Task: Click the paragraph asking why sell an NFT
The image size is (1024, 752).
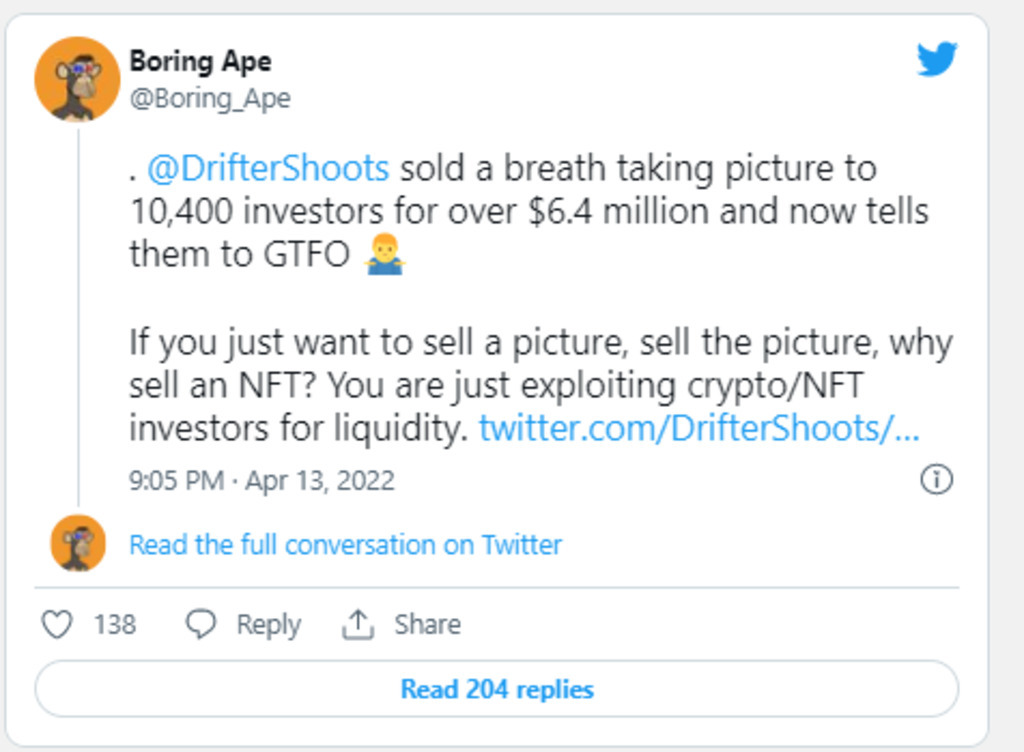Action: [540, 386]
